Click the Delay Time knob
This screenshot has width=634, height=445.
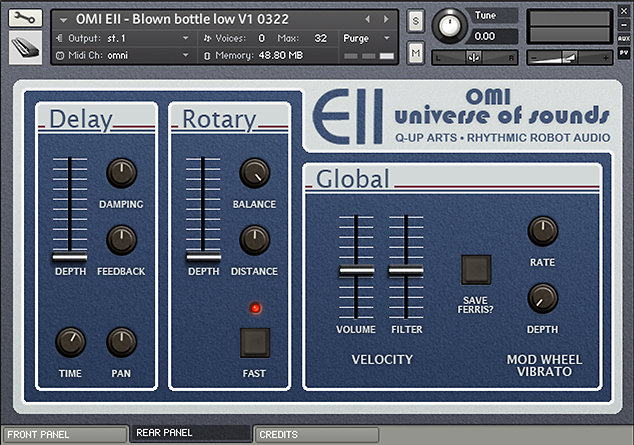pyautogui.click(x=70, y=342)
